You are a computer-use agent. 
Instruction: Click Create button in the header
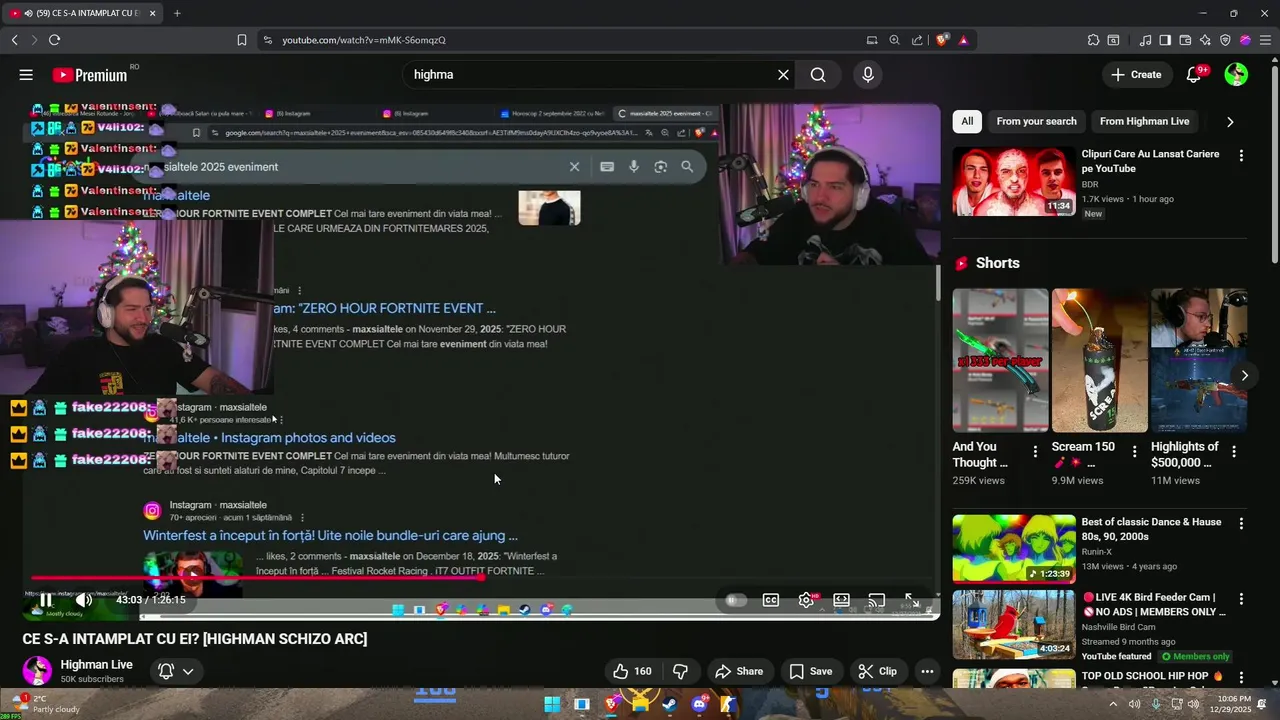click(1136, 75)
